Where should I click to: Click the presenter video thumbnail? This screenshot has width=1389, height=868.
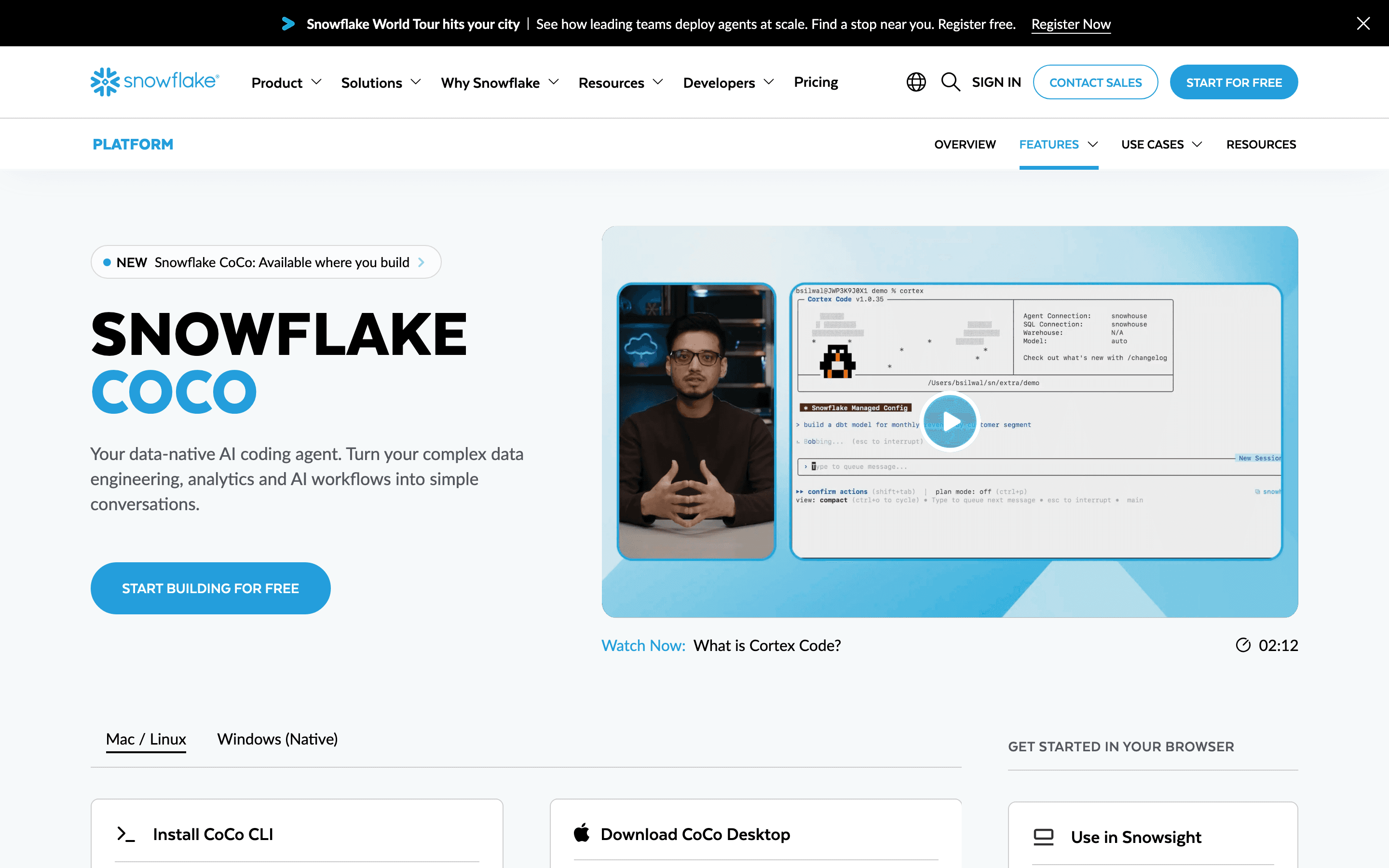click(x=696, y=421)
